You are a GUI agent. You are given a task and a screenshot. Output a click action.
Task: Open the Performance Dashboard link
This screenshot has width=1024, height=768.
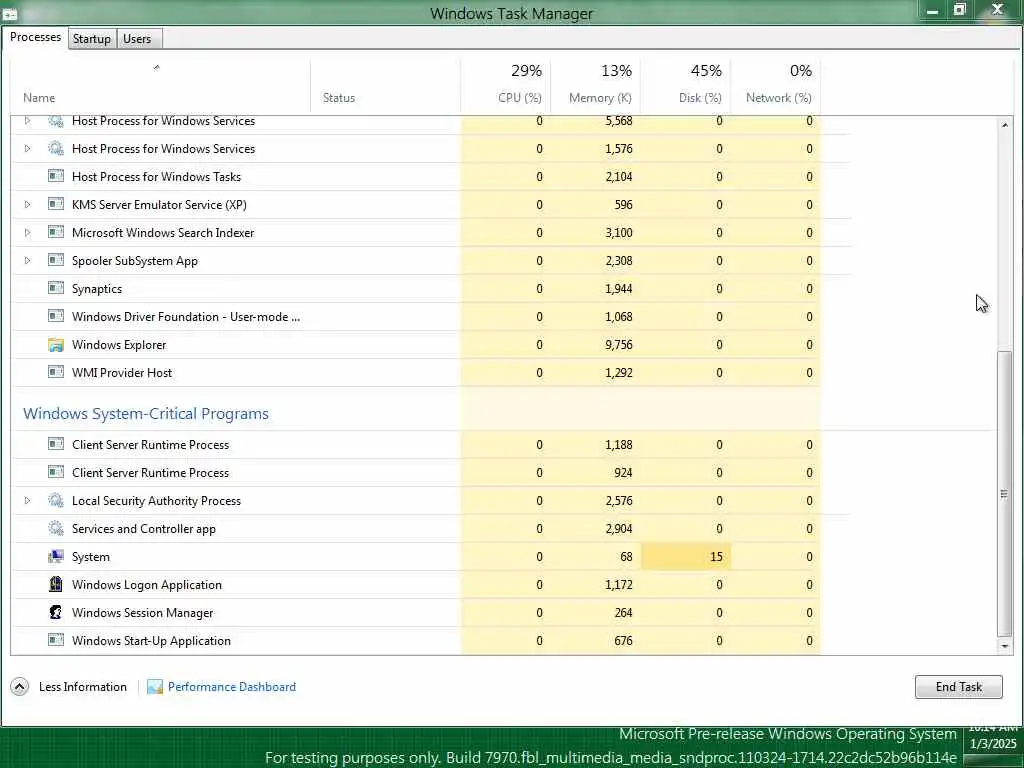pos(232,686)
